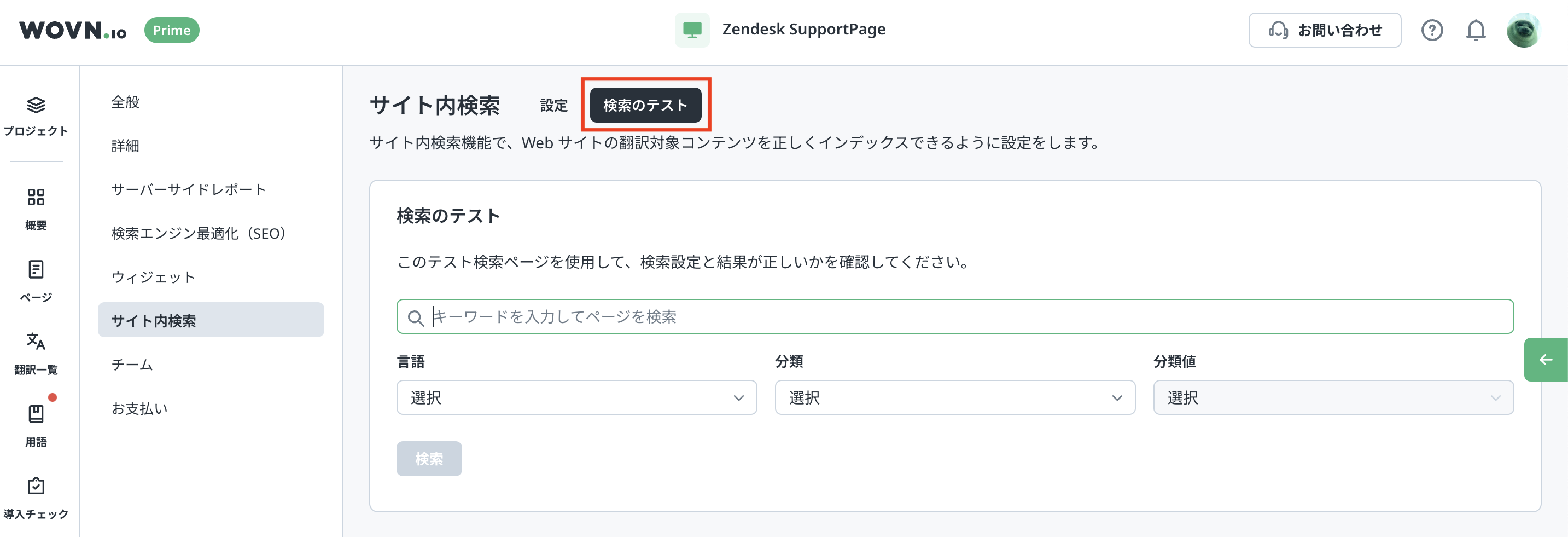Open the user profile avatar
The height and width of the screenshot is (537, 1568).
coord(1523,30)
